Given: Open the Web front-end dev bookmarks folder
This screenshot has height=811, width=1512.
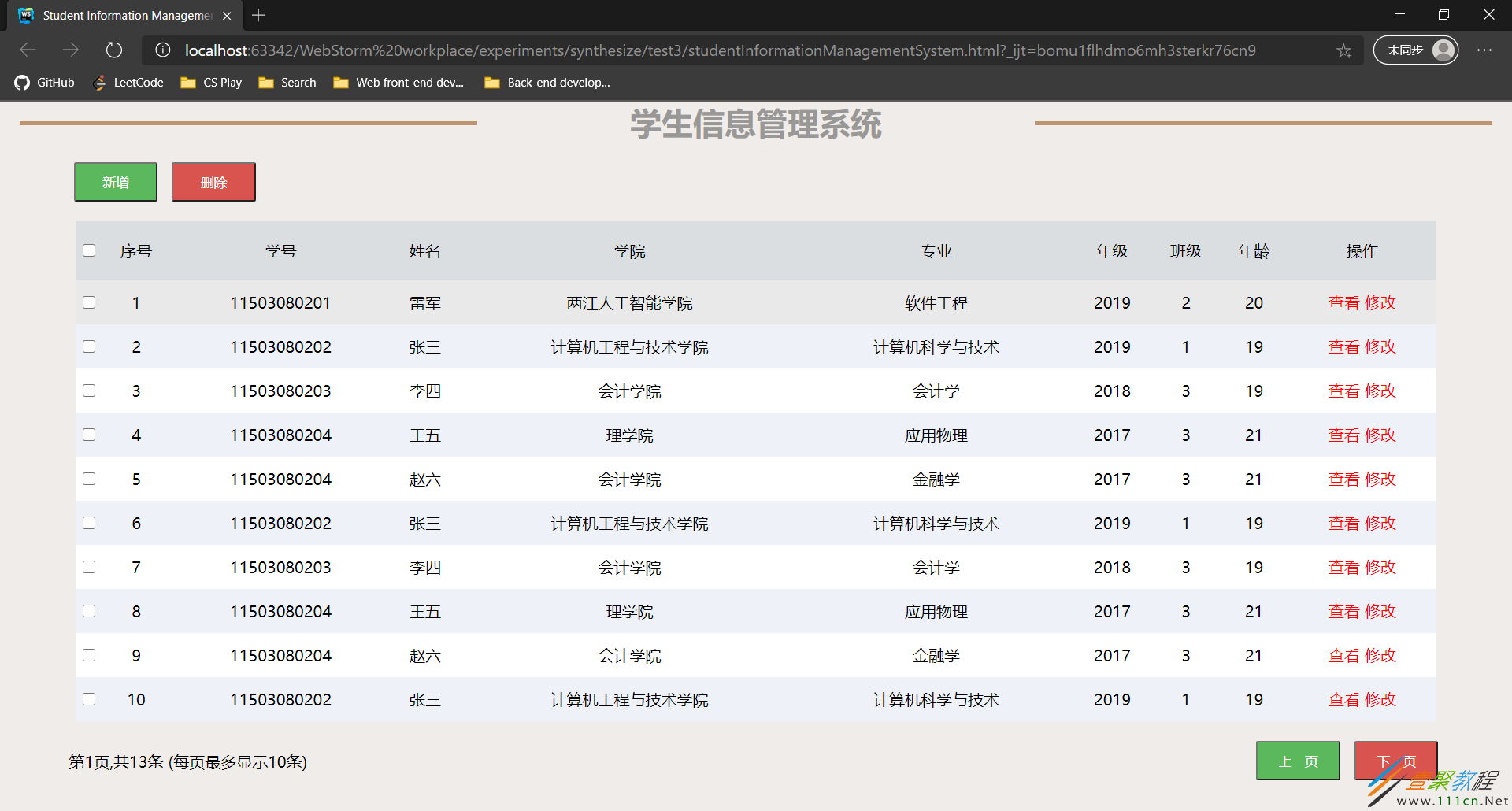Looking at the screenshot, I should [x=398, y=82].
